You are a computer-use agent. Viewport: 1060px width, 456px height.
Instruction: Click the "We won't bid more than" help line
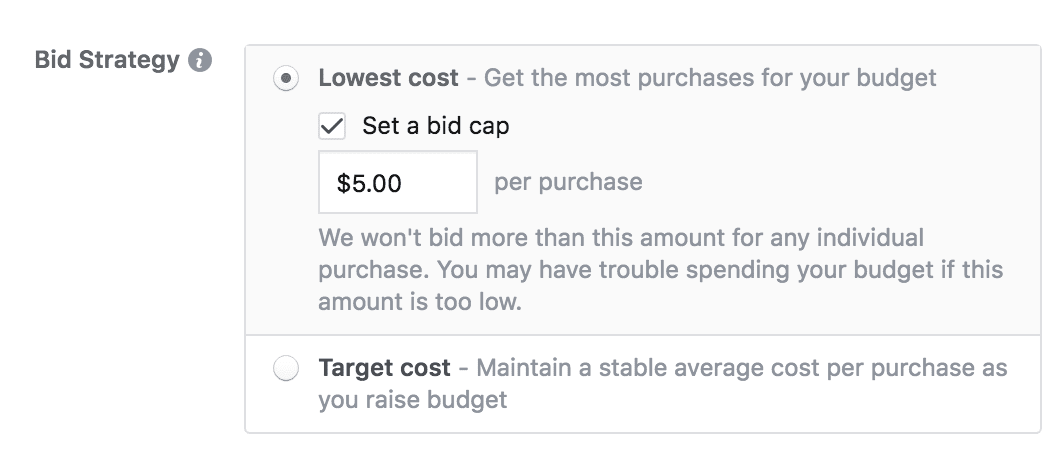tap(621, 239)
